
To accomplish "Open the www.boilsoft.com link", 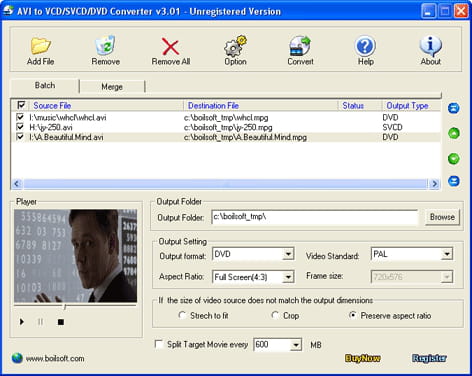I will pos(55,359).
